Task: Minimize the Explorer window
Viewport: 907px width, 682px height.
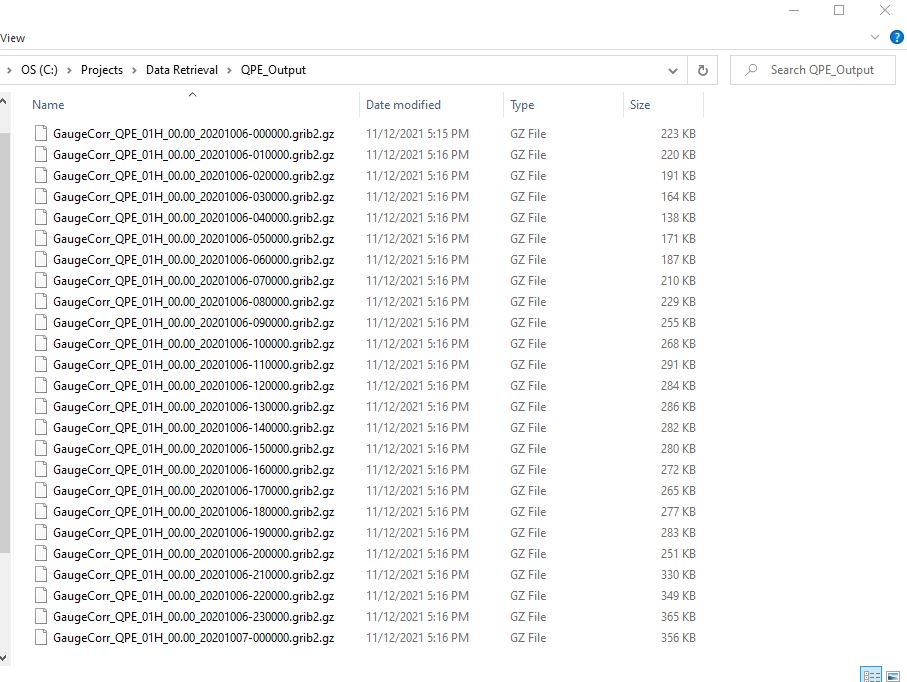Action: click(794, 10)
